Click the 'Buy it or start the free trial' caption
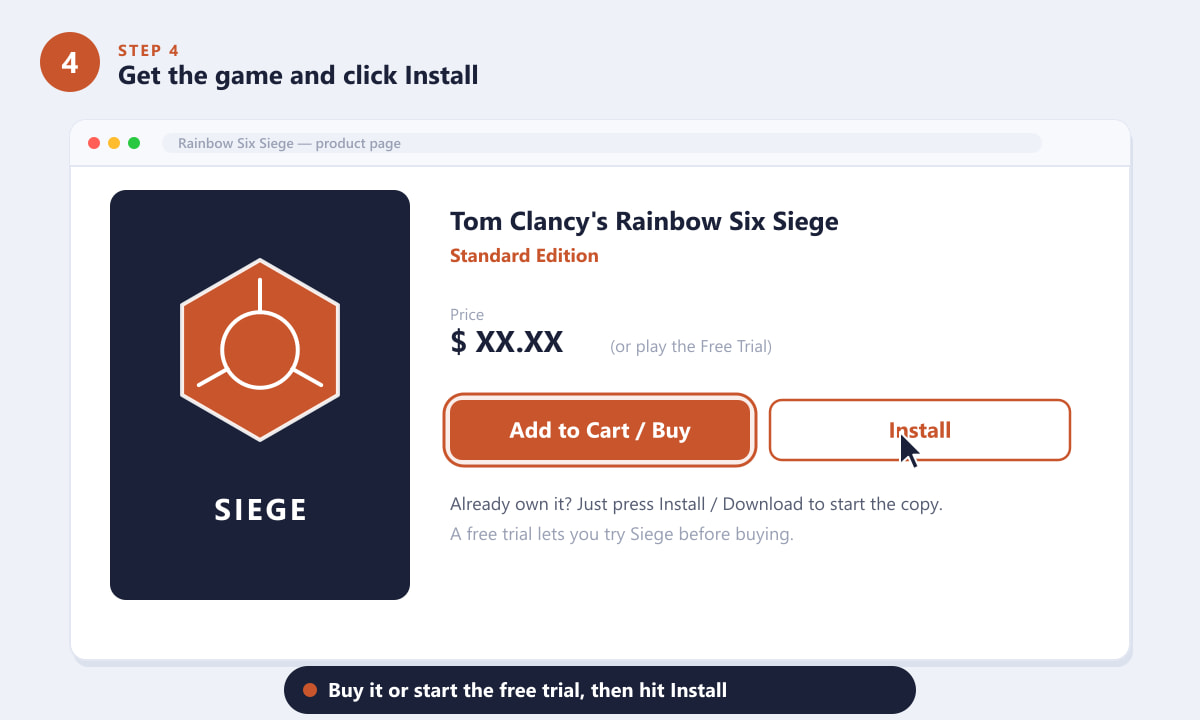Viewport: 1200px width, 720px height. [527, 690]
